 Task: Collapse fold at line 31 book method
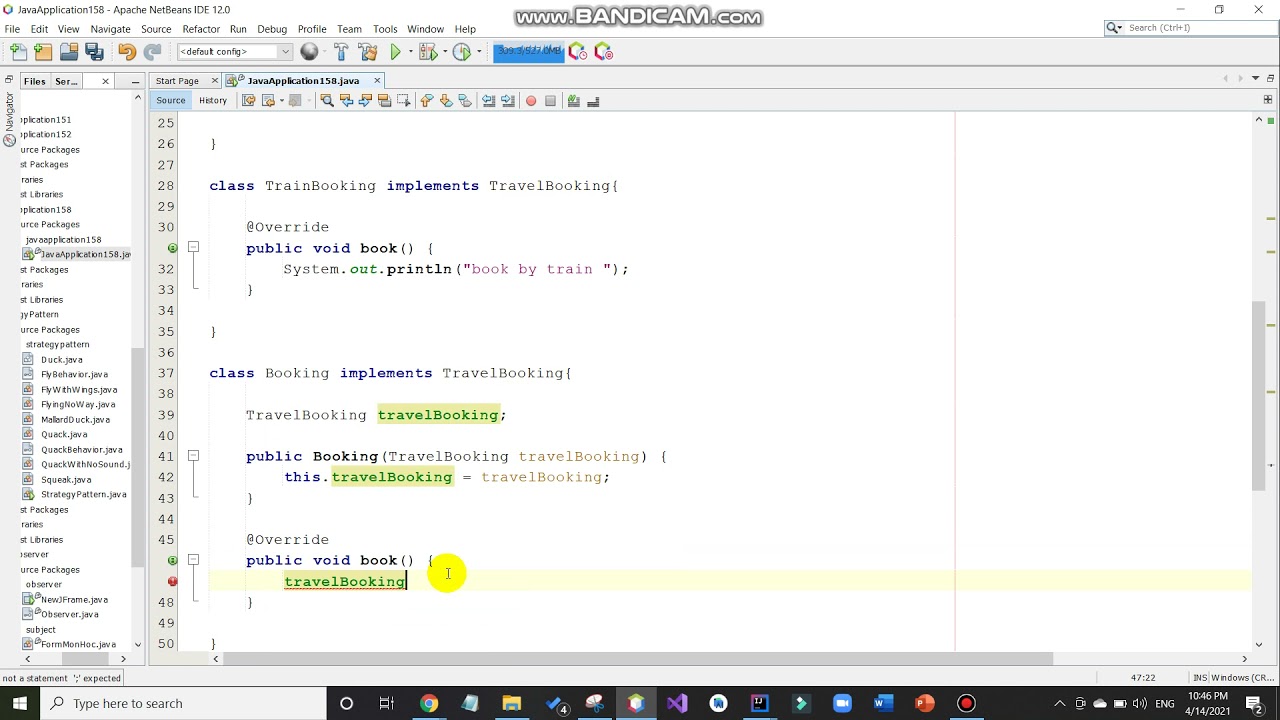click(x=193, y=248)
